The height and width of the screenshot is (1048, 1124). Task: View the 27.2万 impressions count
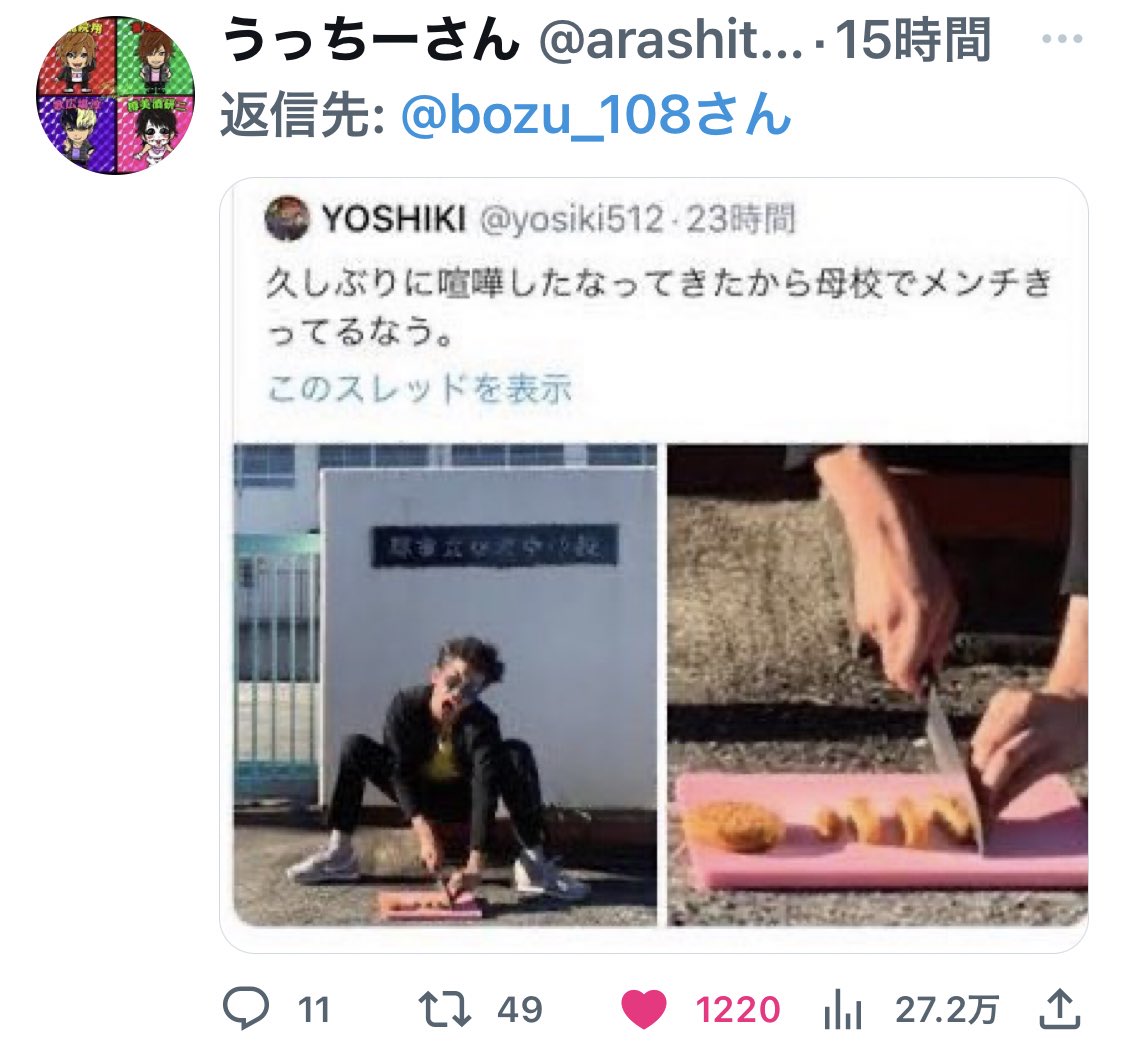tap(947, 1010)
